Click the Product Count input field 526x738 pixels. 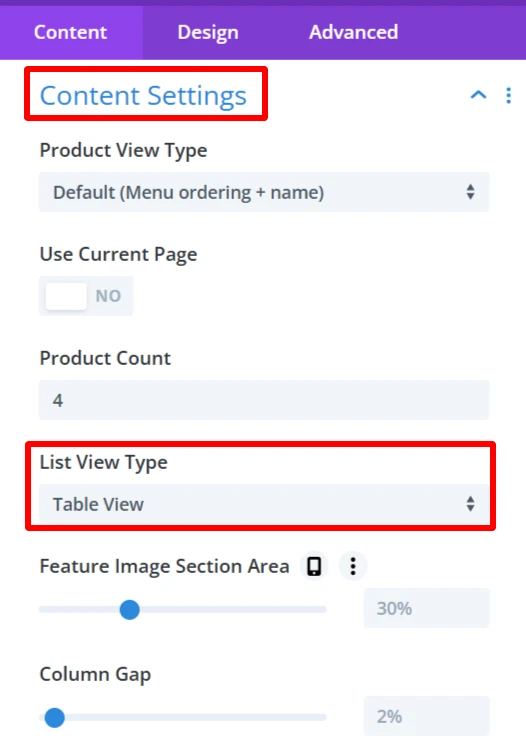pos(264,400)
